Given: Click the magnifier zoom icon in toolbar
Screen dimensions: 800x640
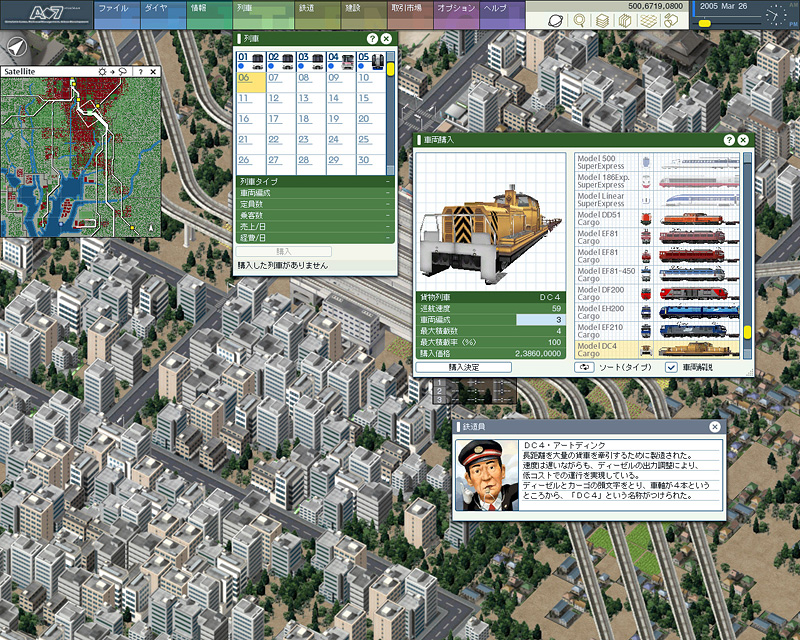Looking at the screenshot, I should (x=579, y=20).
